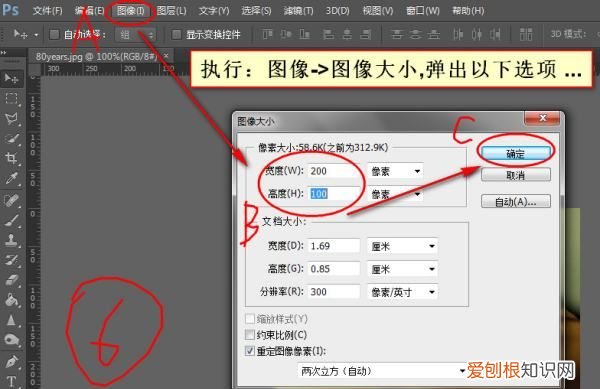Open the View (视图) menu
Screen dimensions: 600x389
pos(378,11)
